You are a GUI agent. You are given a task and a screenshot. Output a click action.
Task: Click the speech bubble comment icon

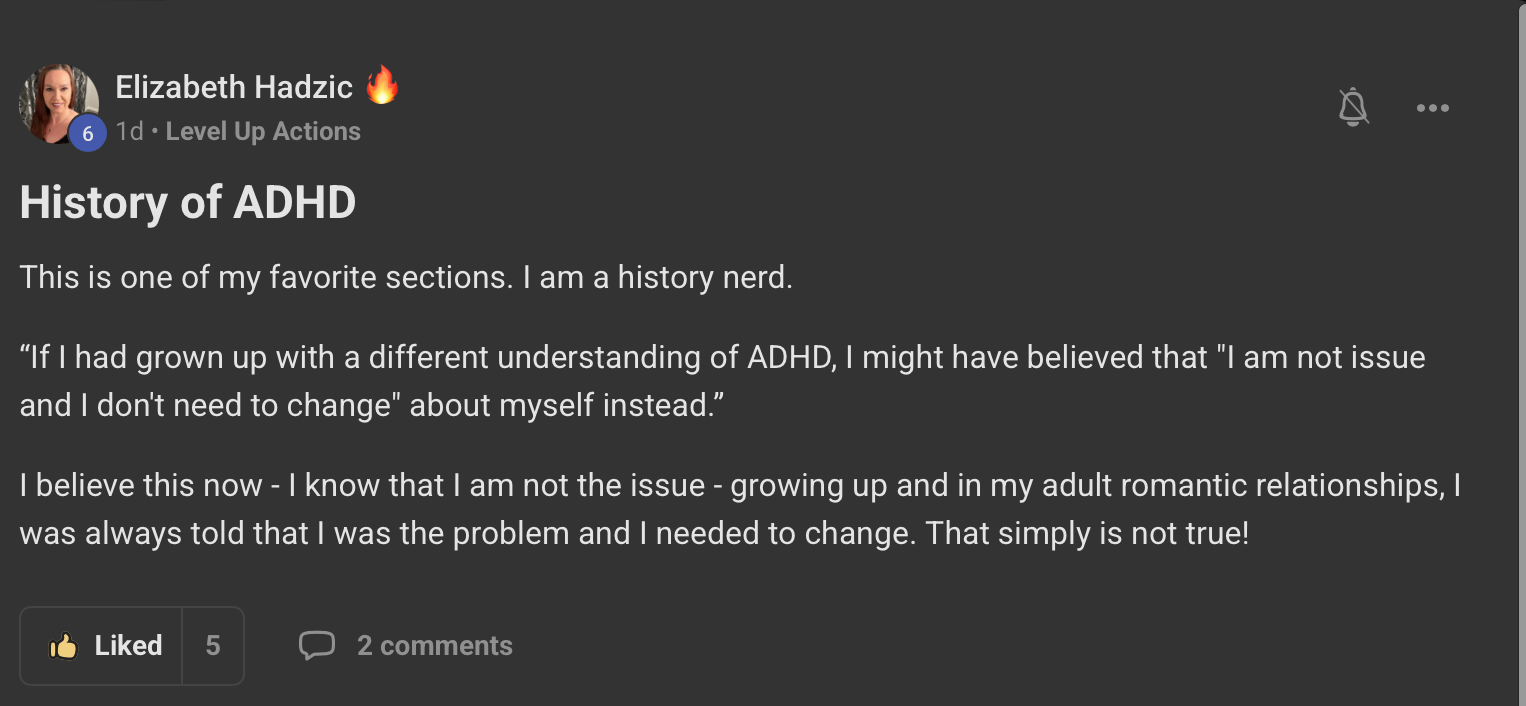point(317,646)
